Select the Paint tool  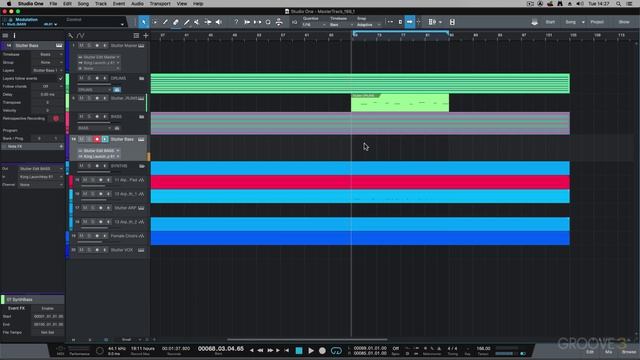(x=187, y=22)
